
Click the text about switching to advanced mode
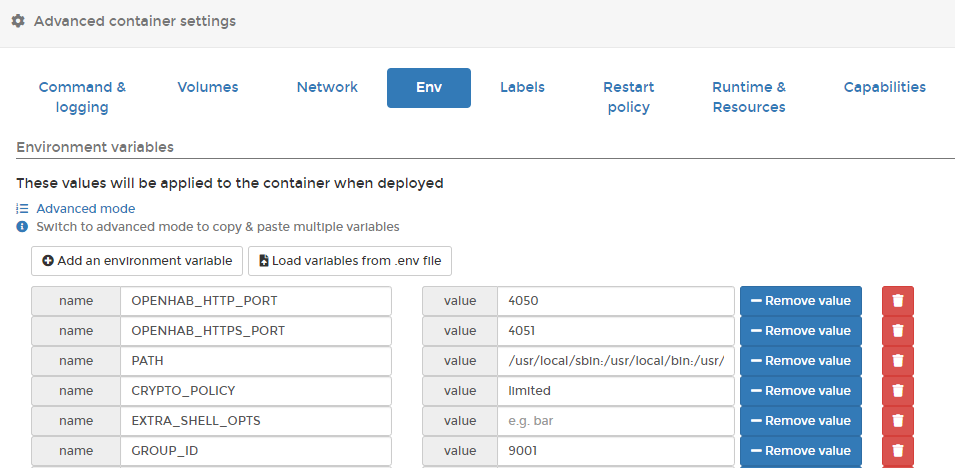(218, 227)
